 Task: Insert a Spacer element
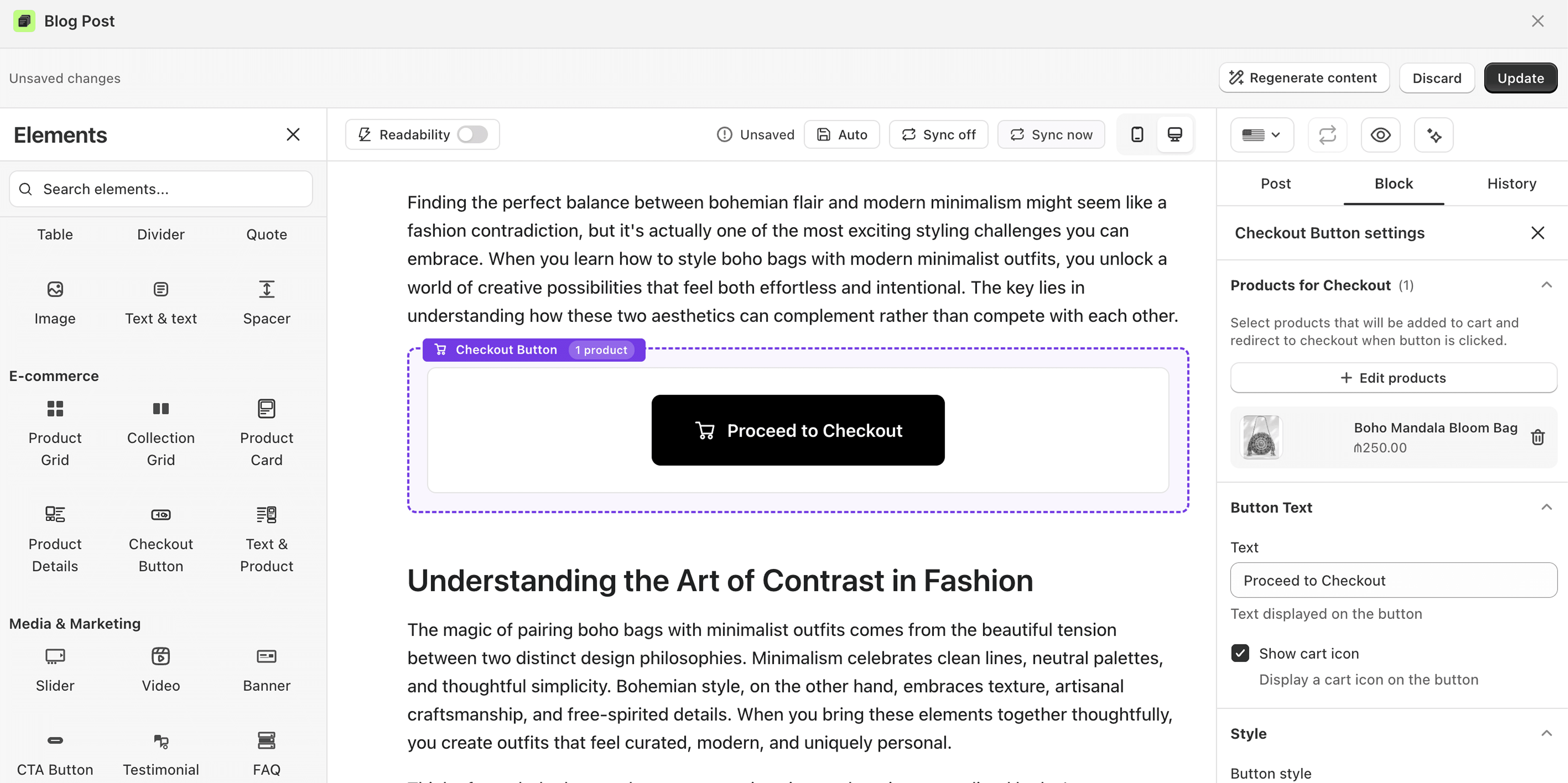(x=267, y=302)
